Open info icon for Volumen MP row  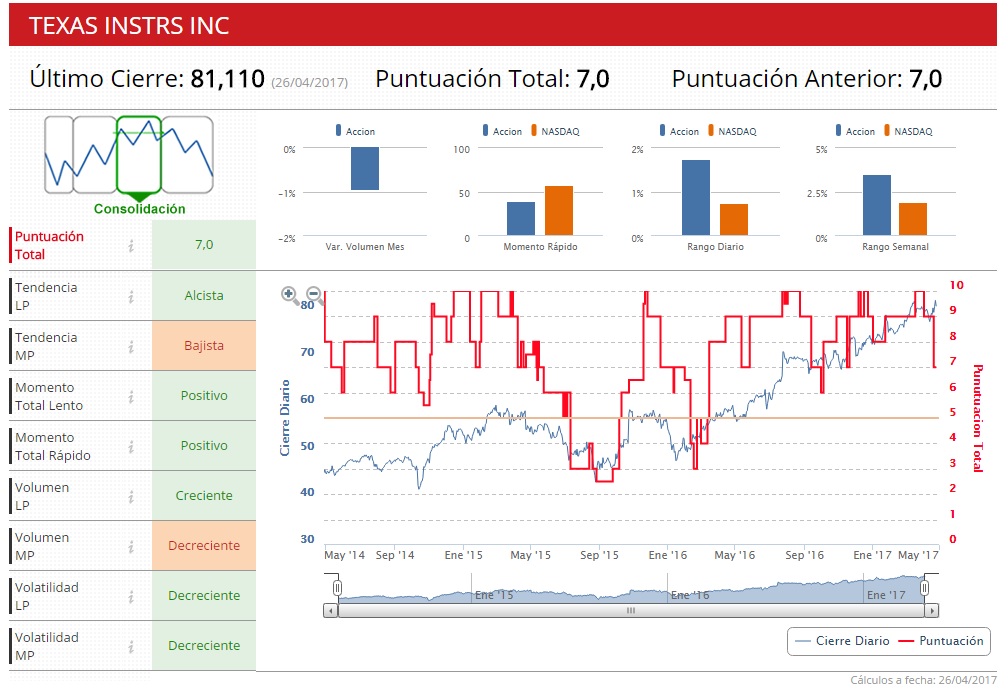(131, 546)
